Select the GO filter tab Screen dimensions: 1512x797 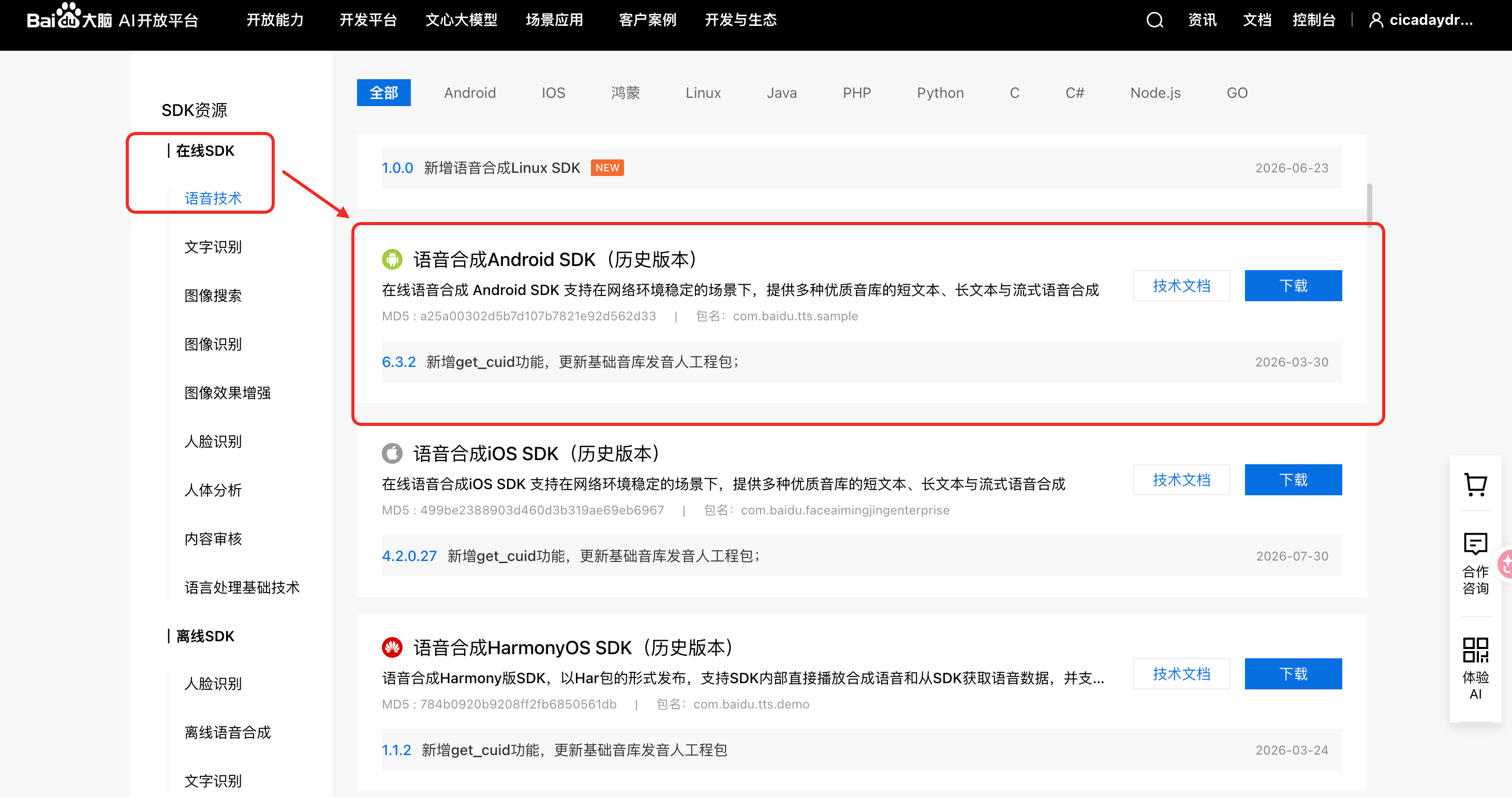click(1237, 93)
